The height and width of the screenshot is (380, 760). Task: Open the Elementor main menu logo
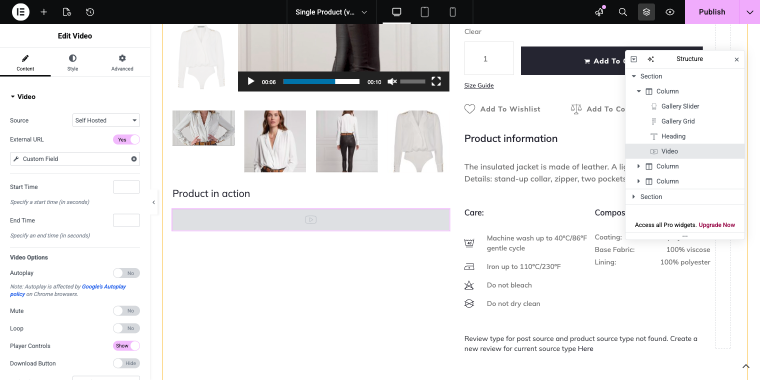tap(20, 12)
